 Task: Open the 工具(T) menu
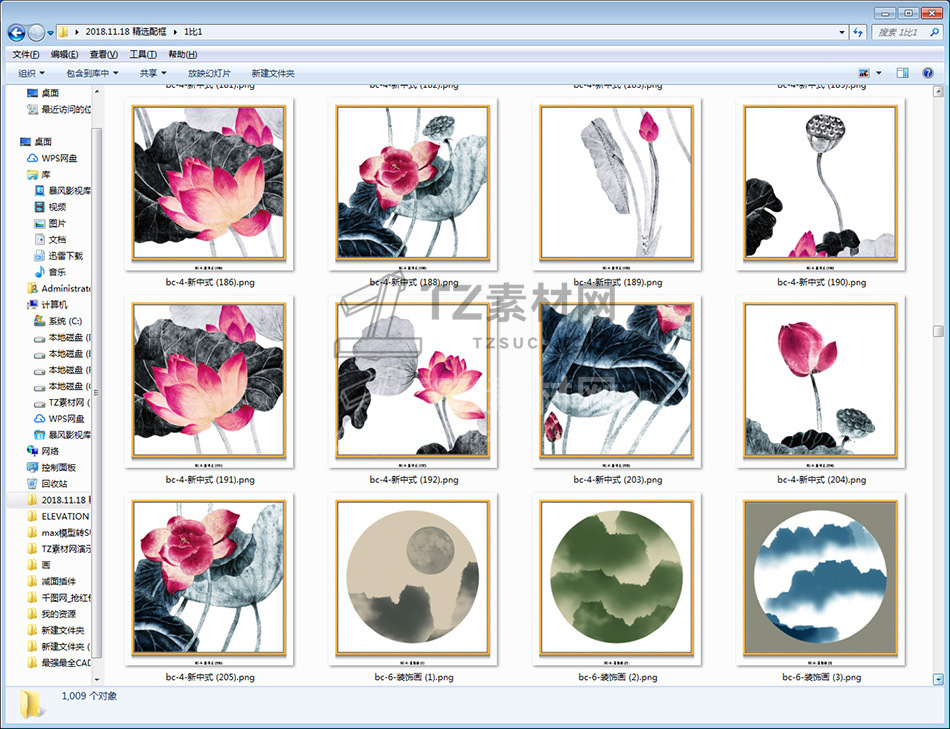(x=143, y=54)
